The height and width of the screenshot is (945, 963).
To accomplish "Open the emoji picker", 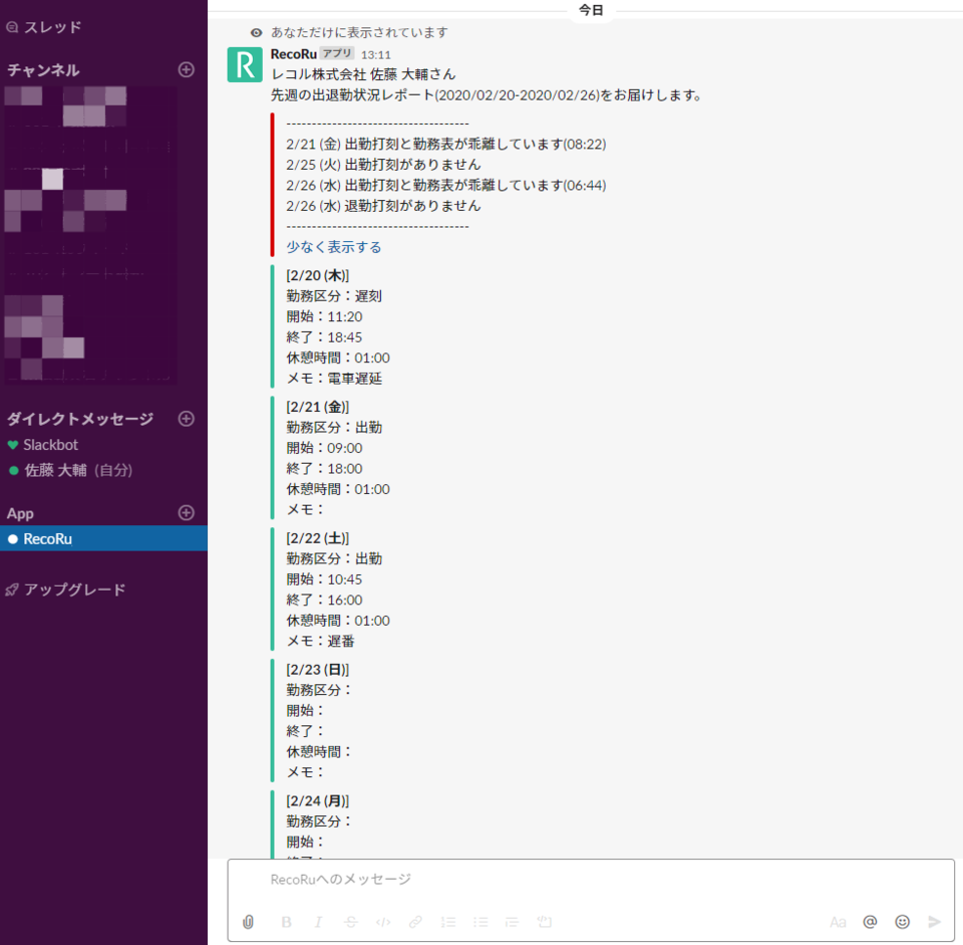I will [x=904, y=922].
